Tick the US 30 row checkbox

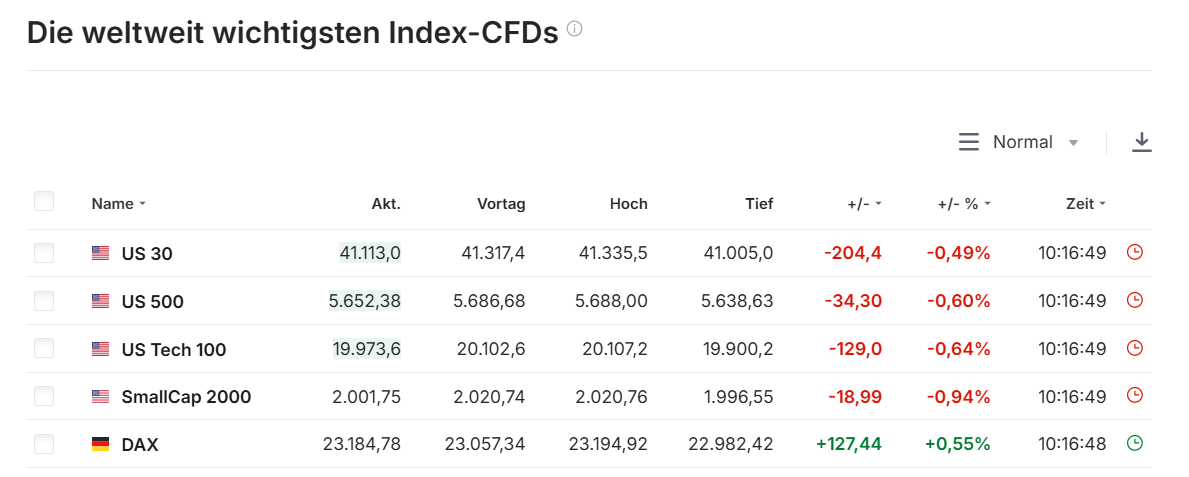coord(44,253)
